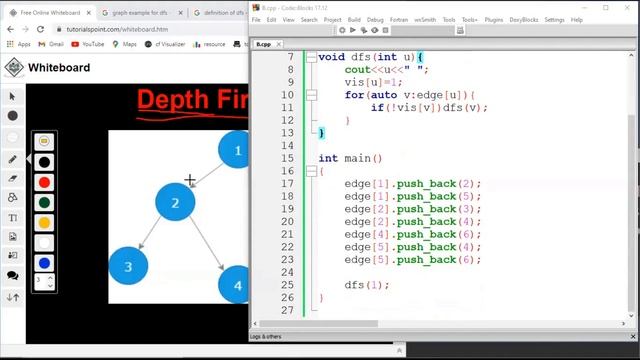Collapse the for loop fold at line 10

tap(311, 95)
